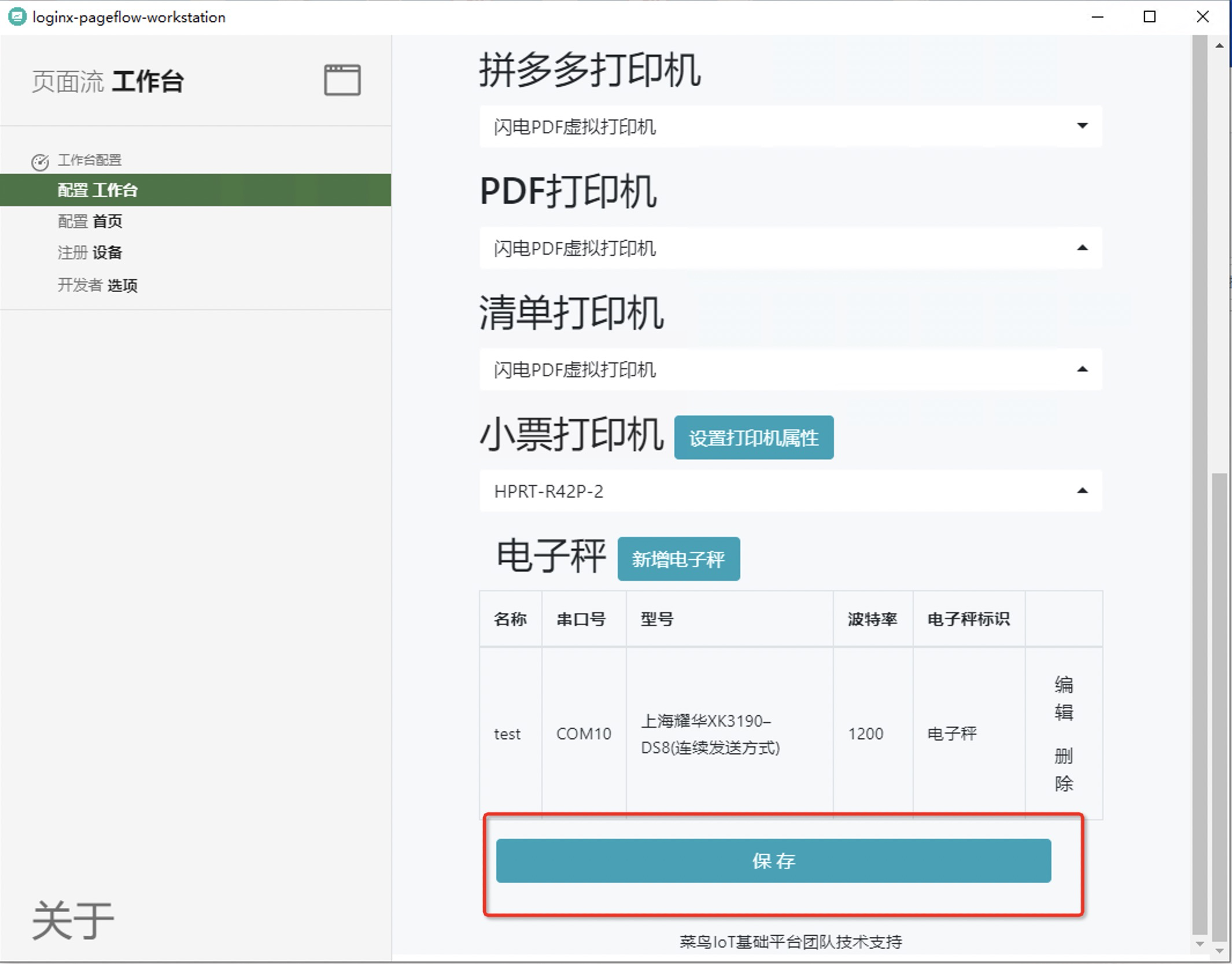The height and width of the screenshot is (964, 1232).
Task: Click the dashboard icon next to 工作台配置
Action: [40, 163]
